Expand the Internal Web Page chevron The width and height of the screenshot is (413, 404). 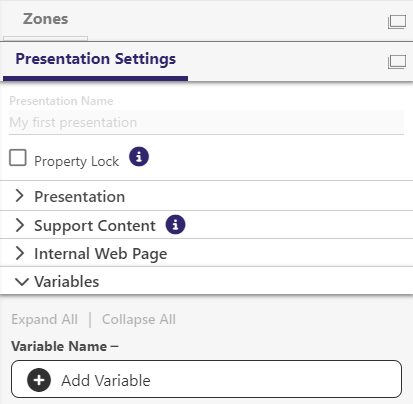pyautogui.click(x=20, y=253)
